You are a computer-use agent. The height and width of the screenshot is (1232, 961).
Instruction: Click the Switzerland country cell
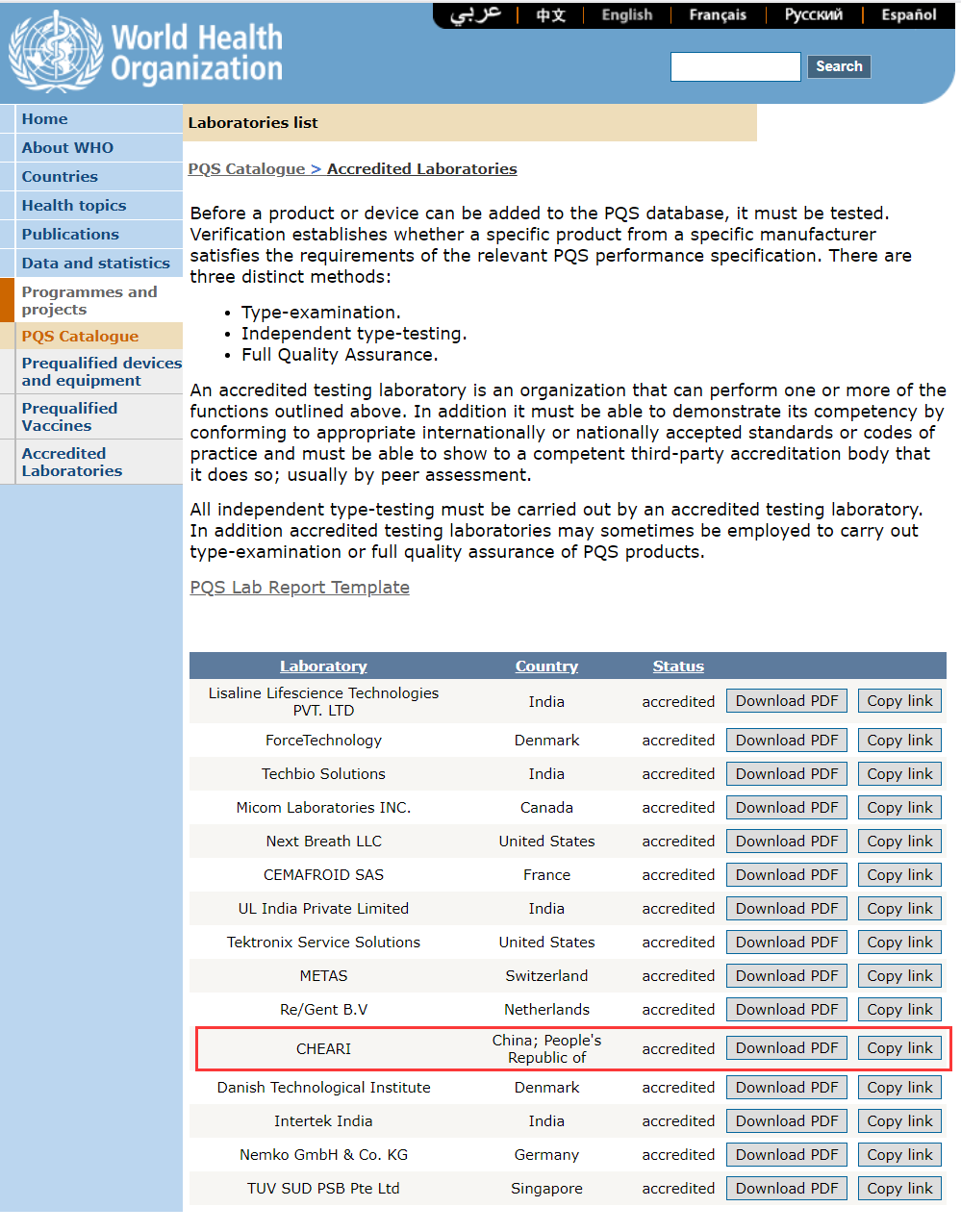click(x=546, y=976)
